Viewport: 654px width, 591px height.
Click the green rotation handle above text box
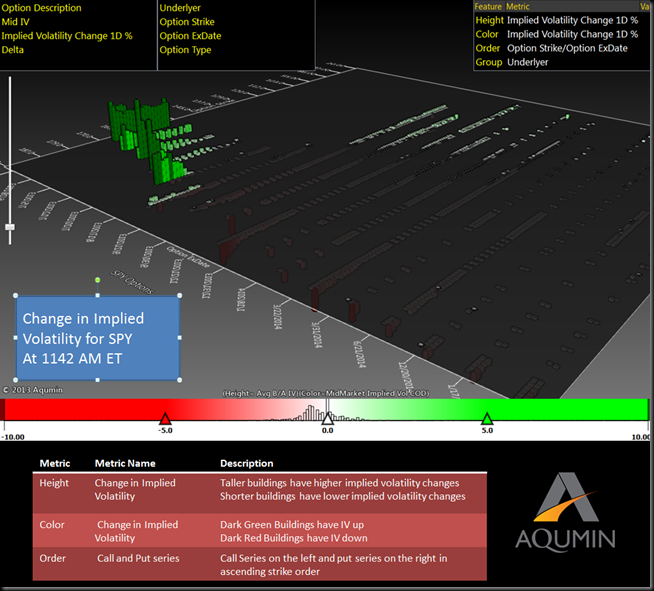(x=97, y=280)
